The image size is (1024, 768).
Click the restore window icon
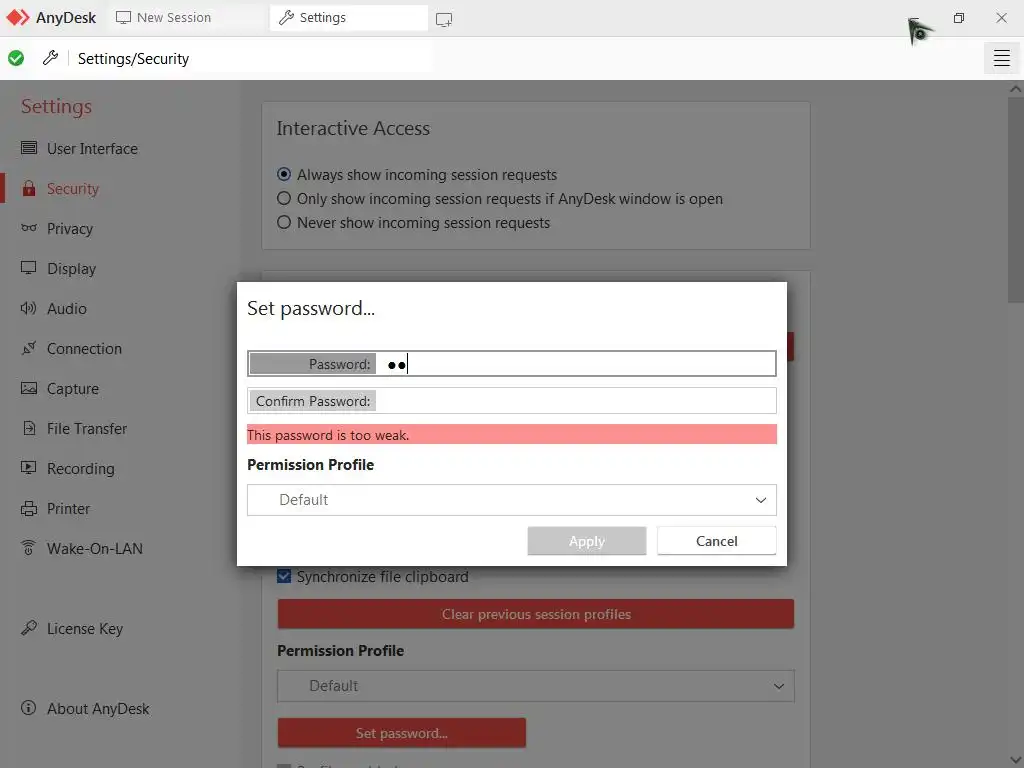pyautogui.click(x=959, y=18)
